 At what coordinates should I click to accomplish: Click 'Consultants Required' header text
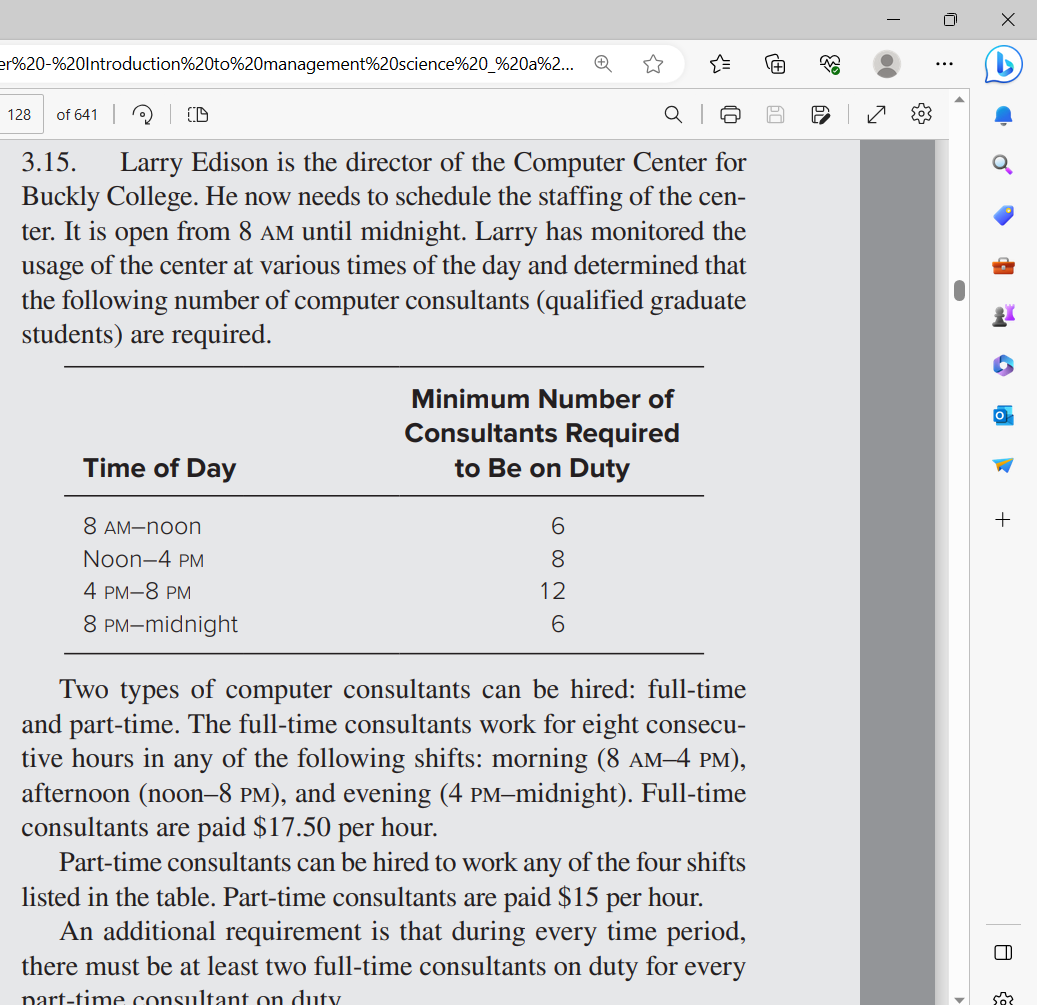coord(542,433)
